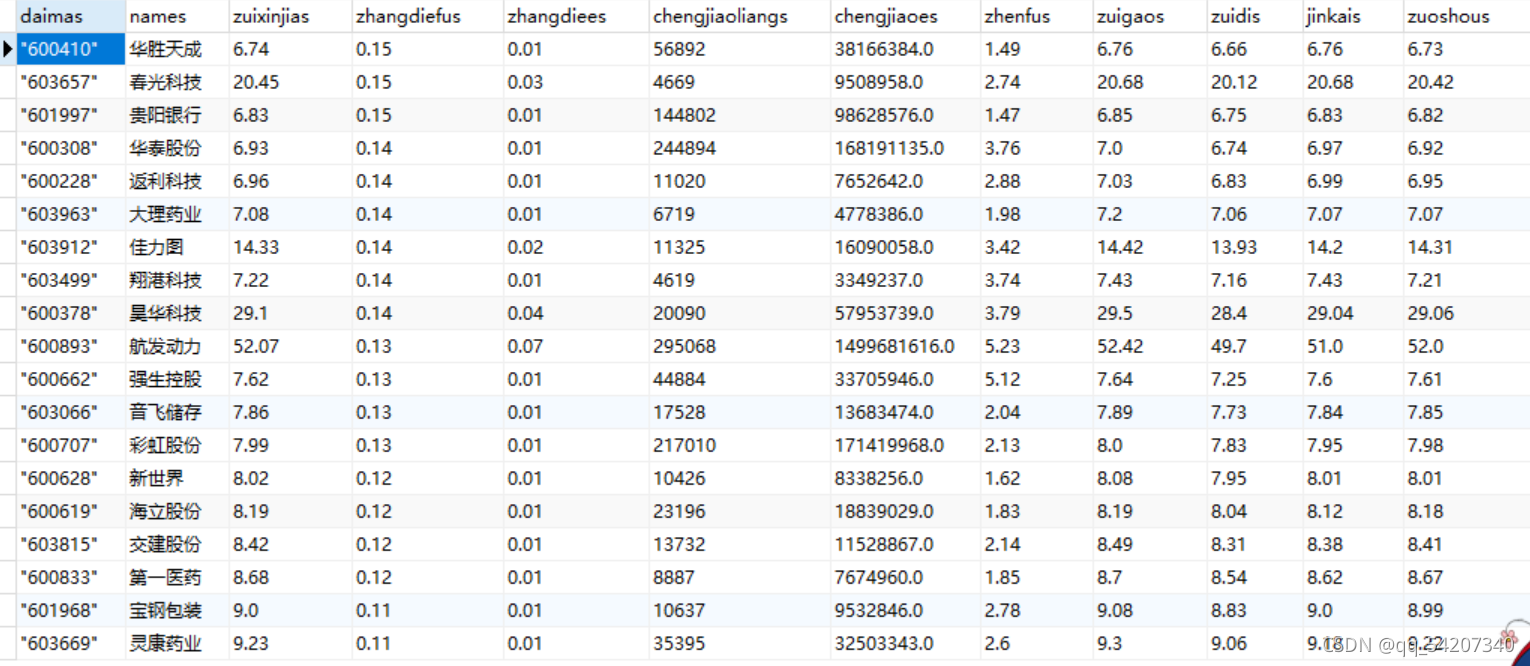Select code cell "600662"
Screen dimensions: 1530x666
71,379
